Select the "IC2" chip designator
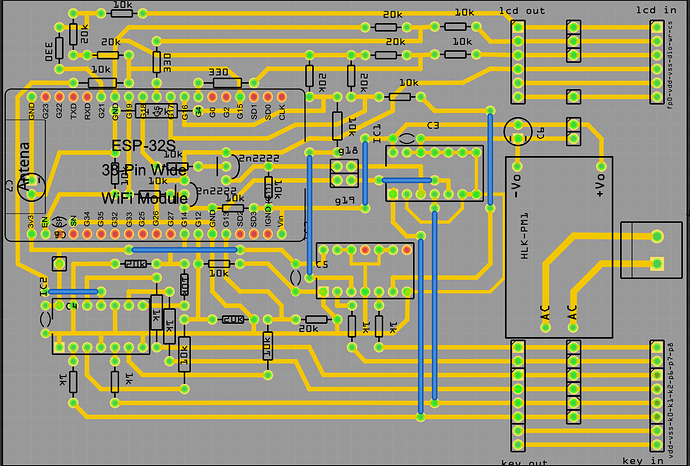 (x=43, y=286)
